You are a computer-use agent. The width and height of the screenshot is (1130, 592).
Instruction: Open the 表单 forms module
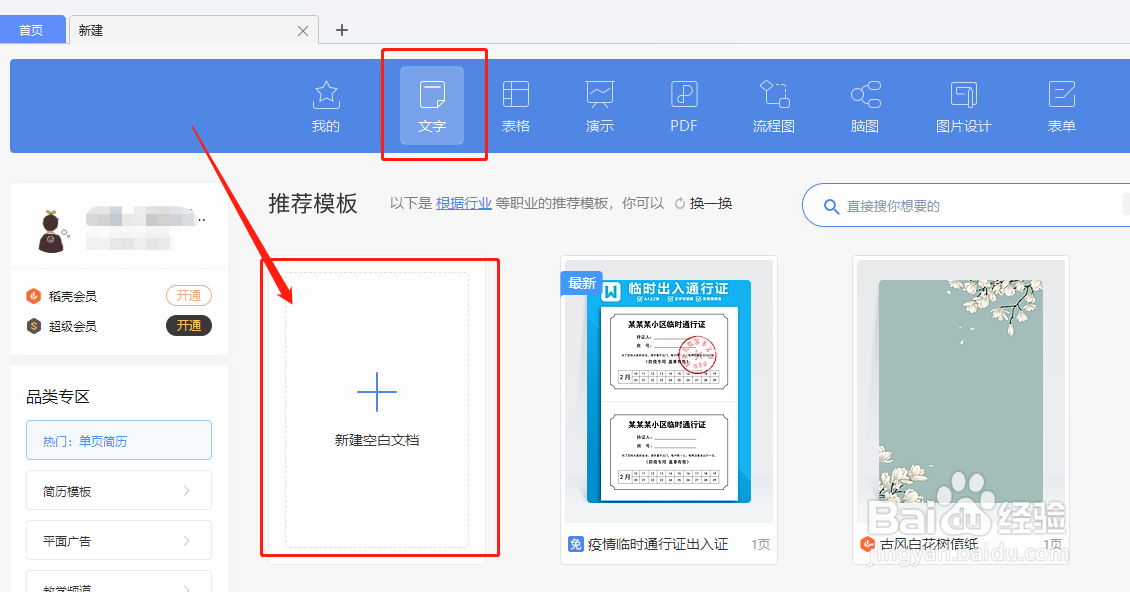1060,105
